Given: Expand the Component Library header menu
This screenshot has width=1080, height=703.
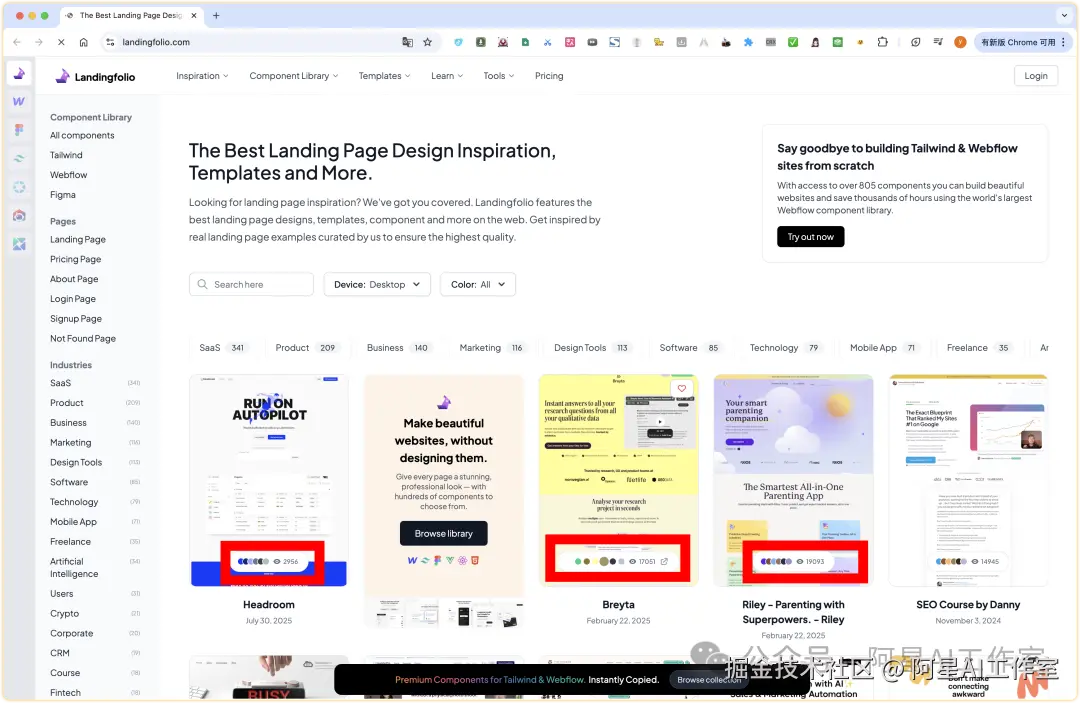Looking at the screenshot, I should click(x=293, y=76).
